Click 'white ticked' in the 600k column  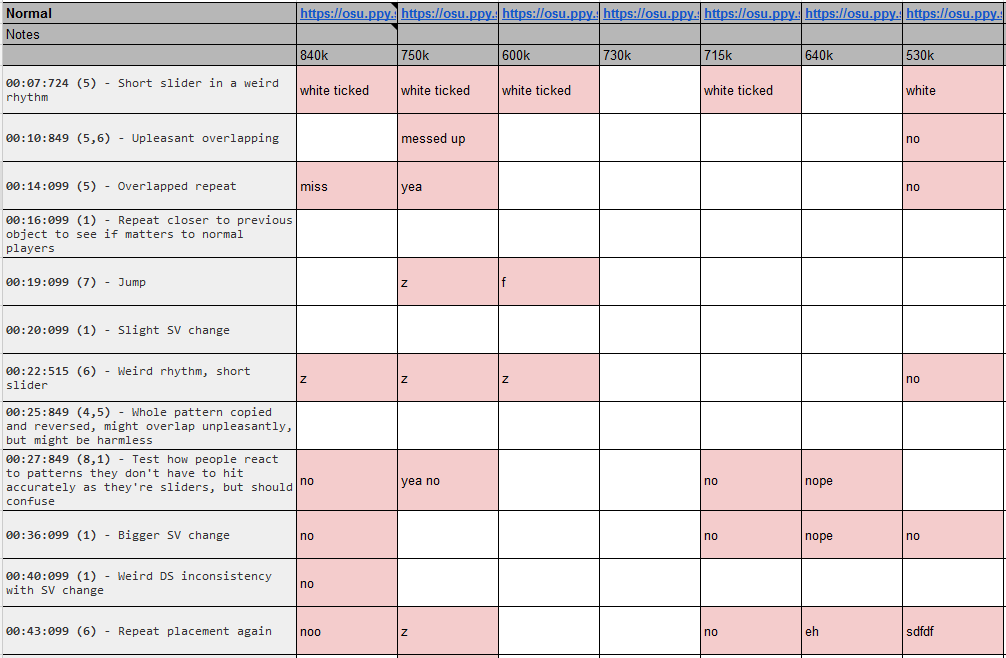tap(549, 90)
